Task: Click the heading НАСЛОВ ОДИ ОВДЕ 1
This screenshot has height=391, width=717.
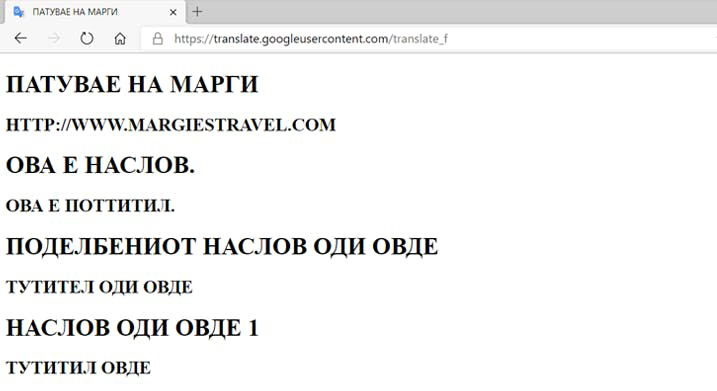Action: coord(132,328)
